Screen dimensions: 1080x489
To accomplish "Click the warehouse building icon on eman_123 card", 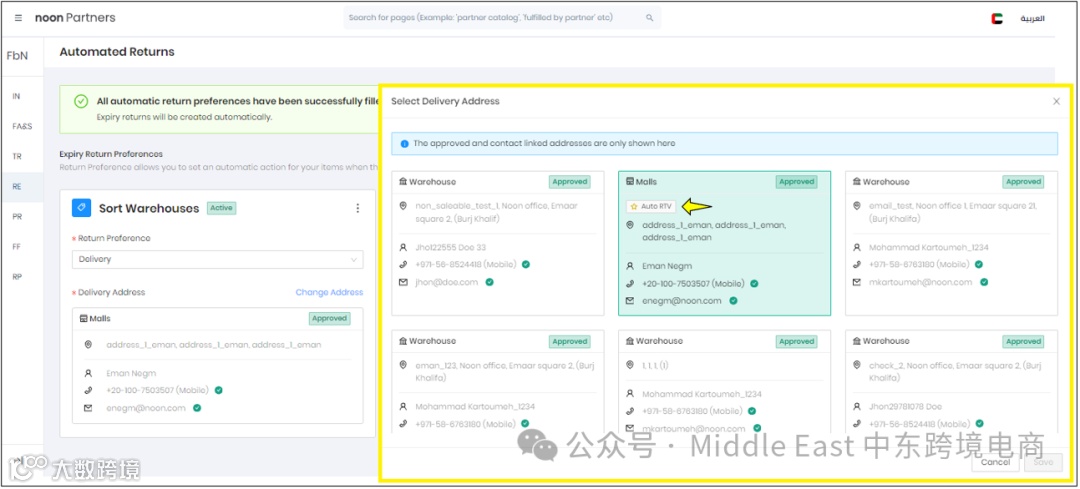I will [x=403, y=341].
